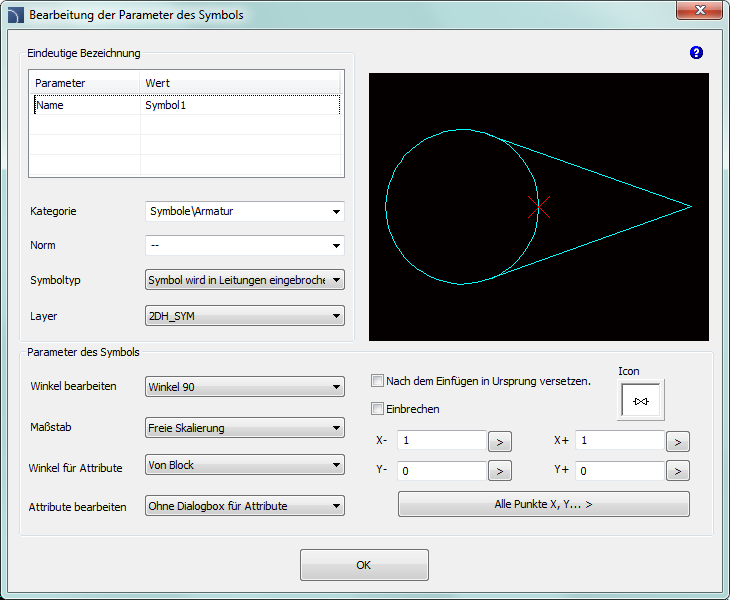730x600 pixels.
Task: Toggle the Einbrechen checkbox
Action: click(378, 409)
